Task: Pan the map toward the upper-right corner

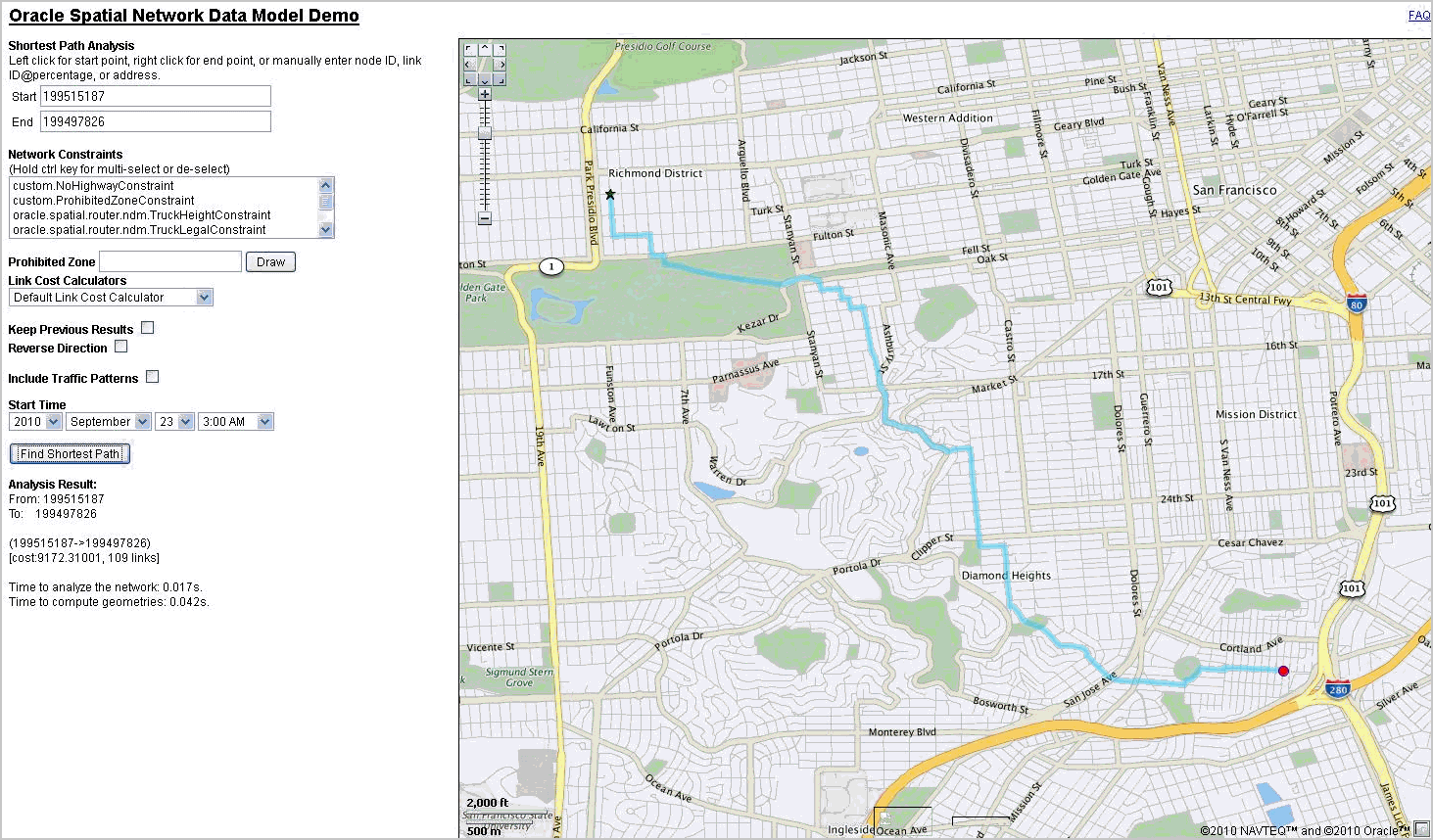Action: point(500,49)
